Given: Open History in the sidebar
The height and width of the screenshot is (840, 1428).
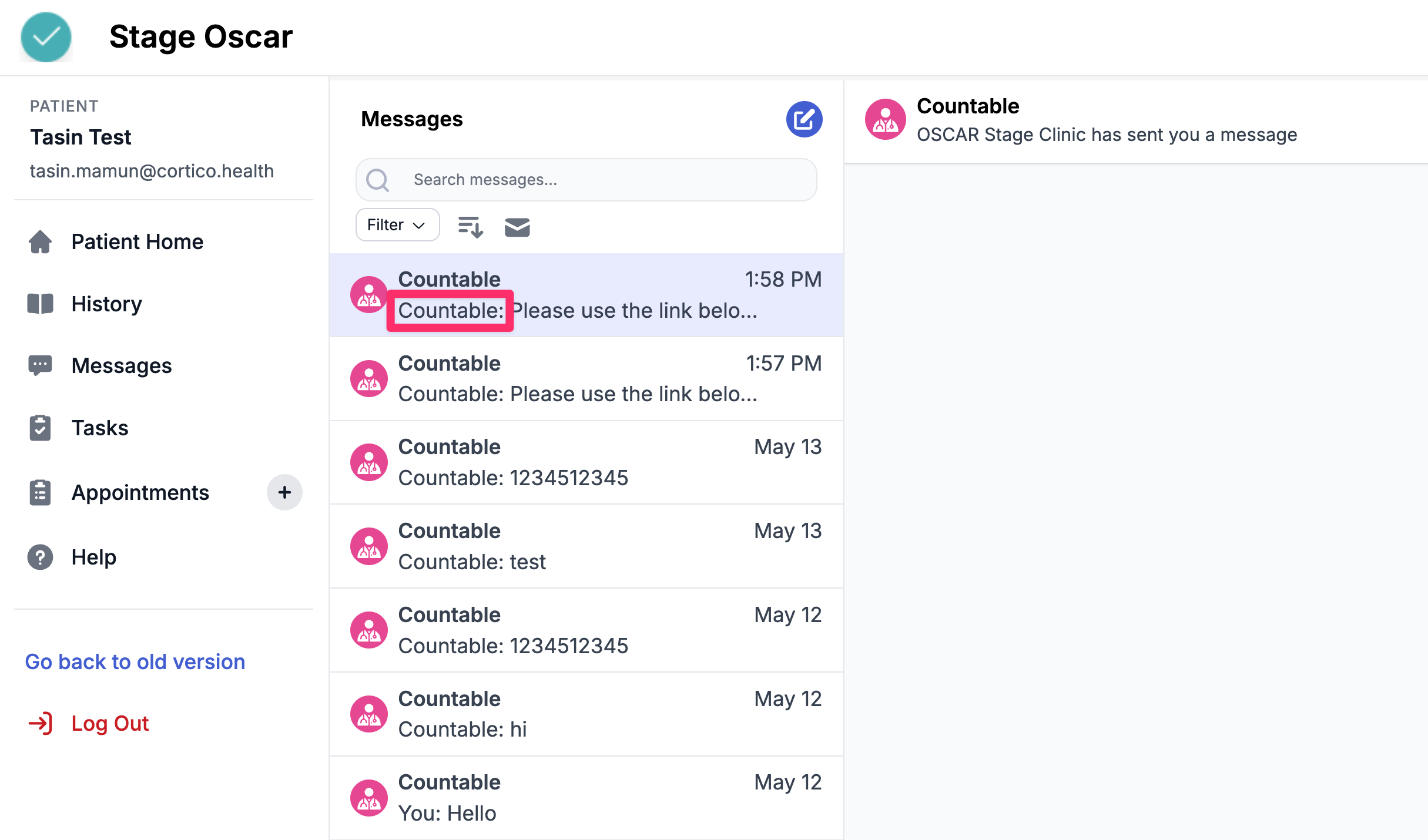Looking at the screenshot, I should click(106, 304).
